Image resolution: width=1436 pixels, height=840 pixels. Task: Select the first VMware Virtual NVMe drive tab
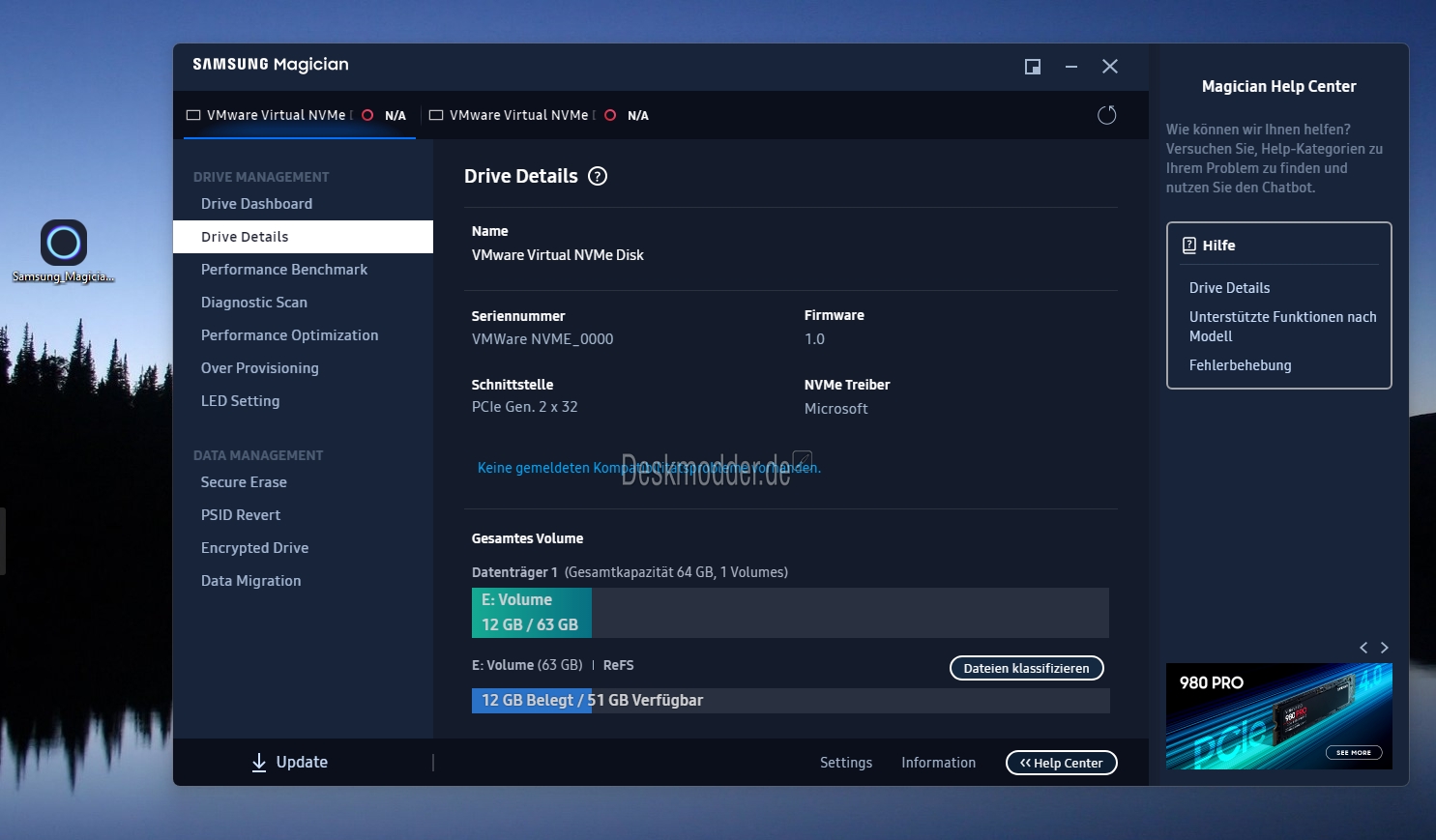pyautogui.click(x=299, y=115)
